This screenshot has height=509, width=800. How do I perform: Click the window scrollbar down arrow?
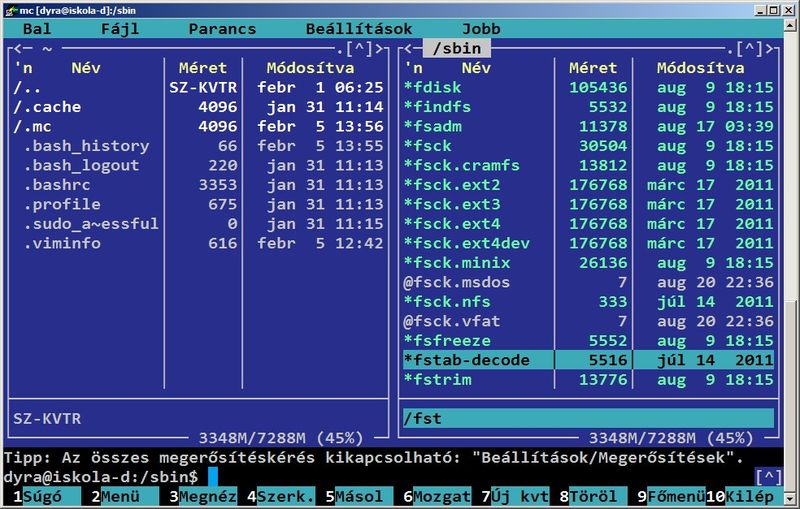790,498
